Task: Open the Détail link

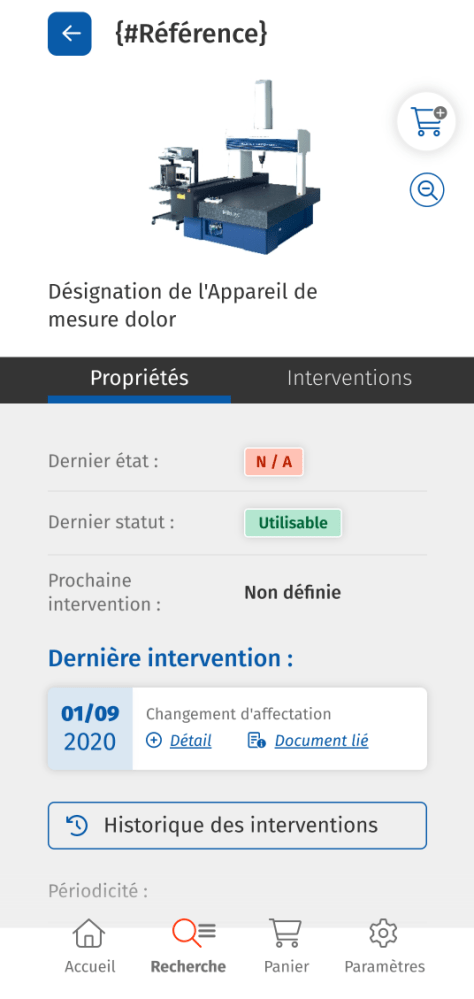Action: (x=190, y=741)
